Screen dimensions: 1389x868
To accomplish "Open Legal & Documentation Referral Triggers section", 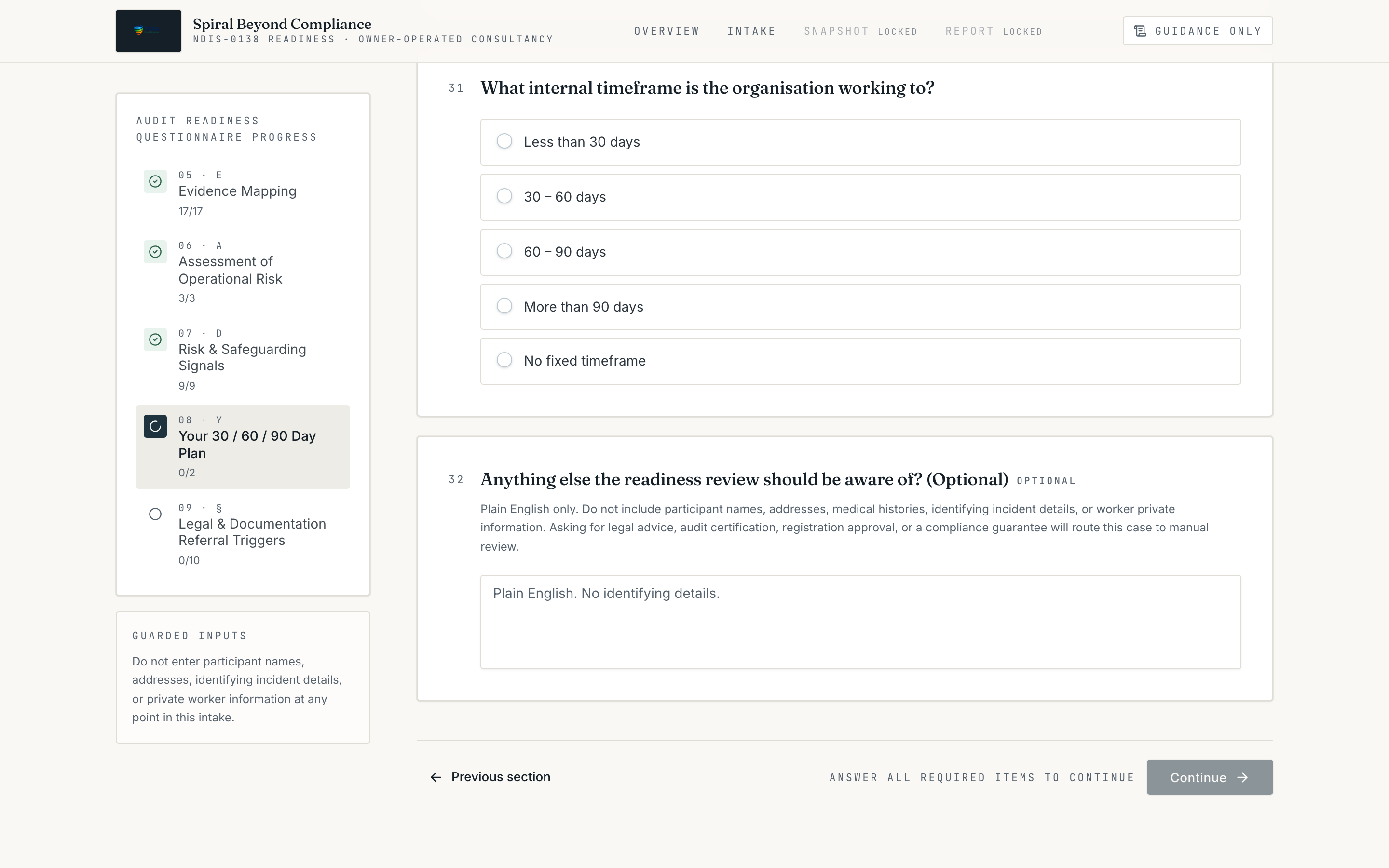I will coord(243,534).
